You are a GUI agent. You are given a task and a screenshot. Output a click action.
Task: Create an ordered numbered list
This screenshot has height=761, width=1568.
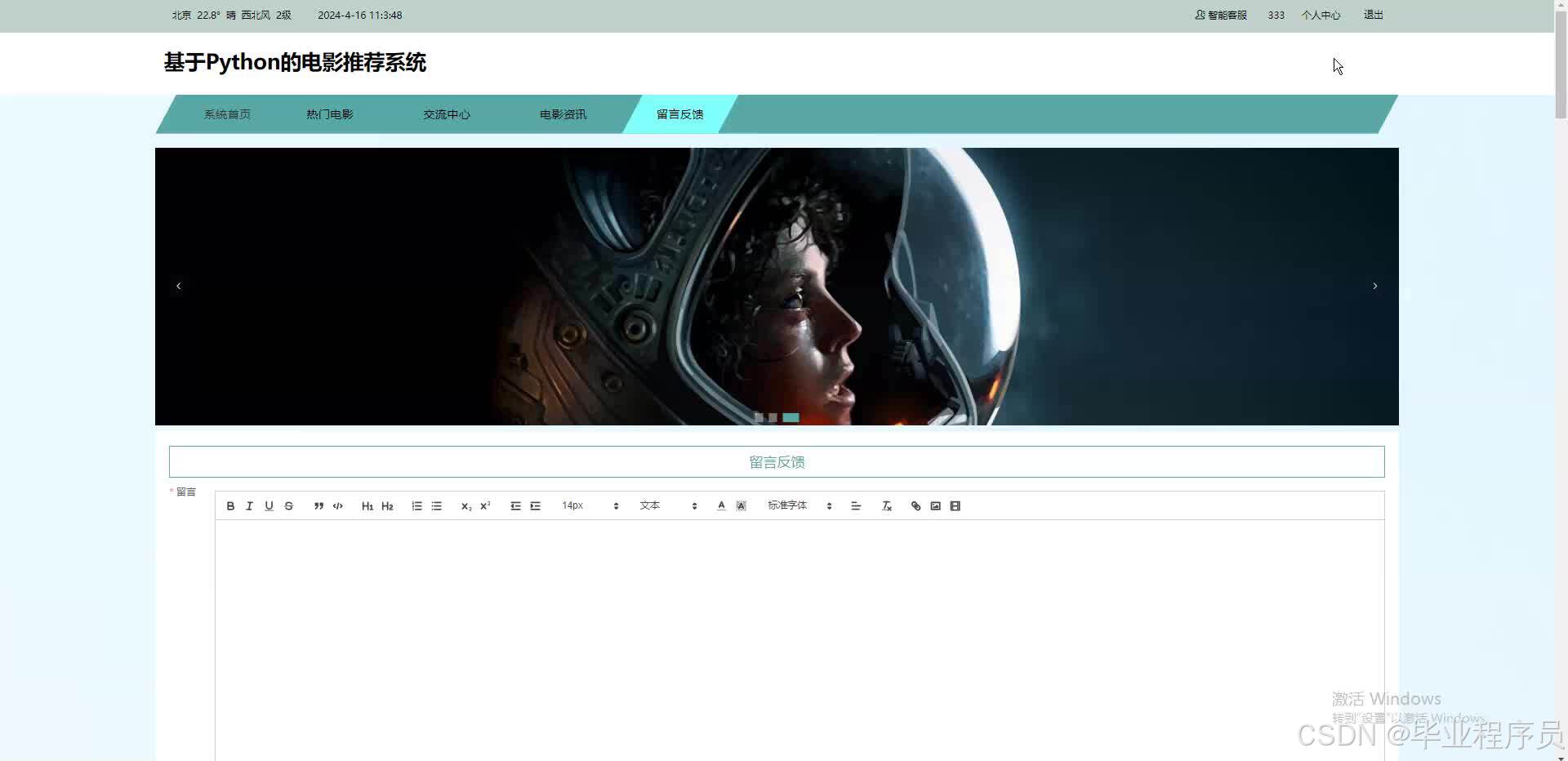417,506
